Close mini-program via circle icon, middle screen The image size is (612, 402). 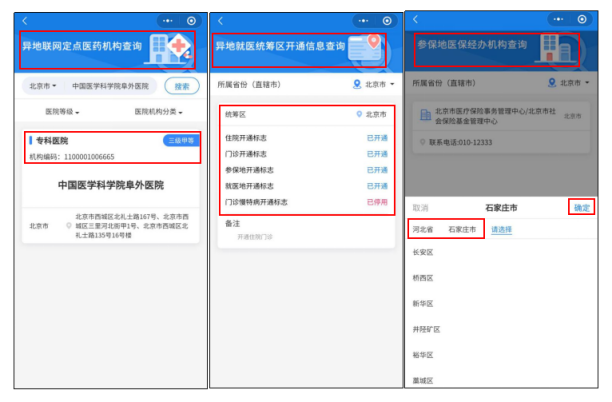[387, 20]
